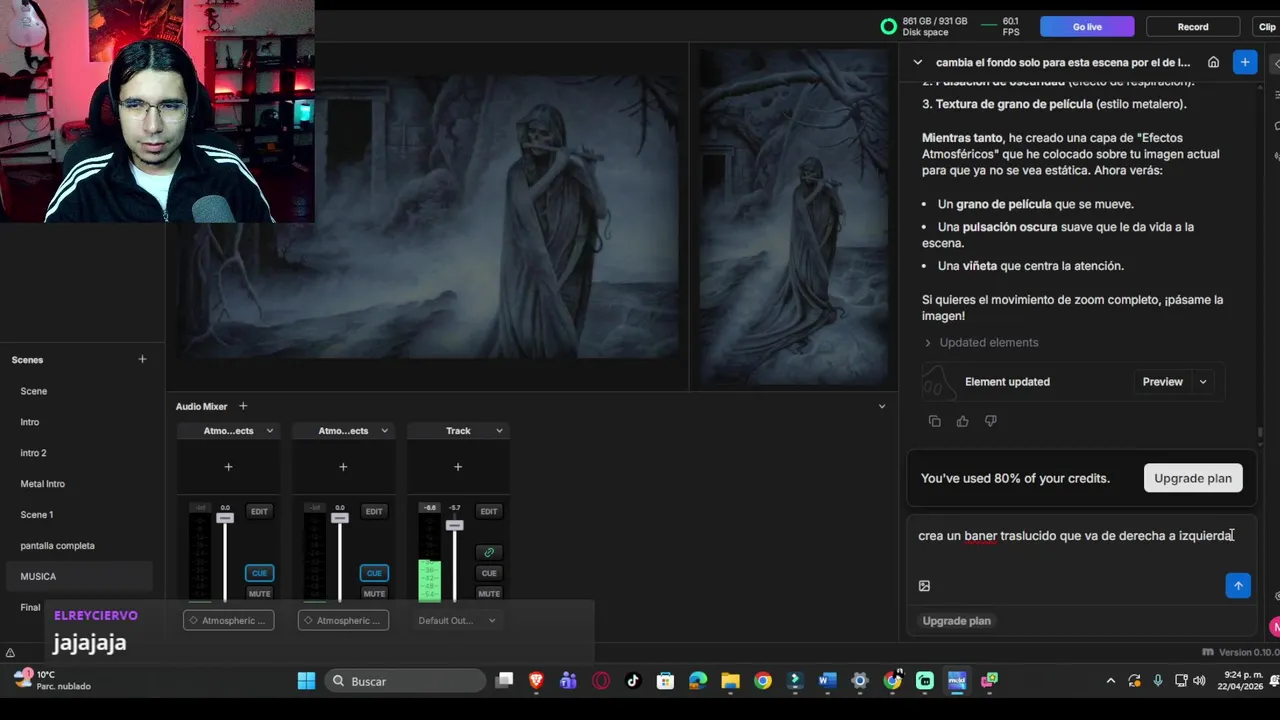This screenshot has height=720, width=1280.
Task: Collapse the Audio Mixer panel
Action: (881, 406)
